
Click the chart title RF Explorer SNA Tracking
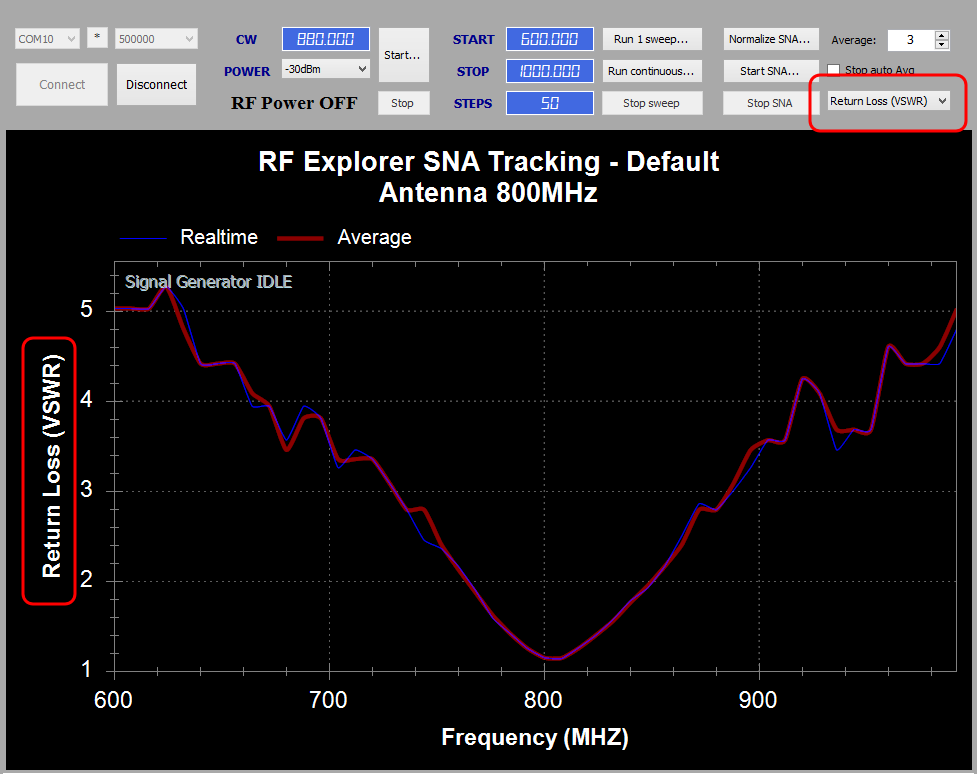tap(488, 162)
